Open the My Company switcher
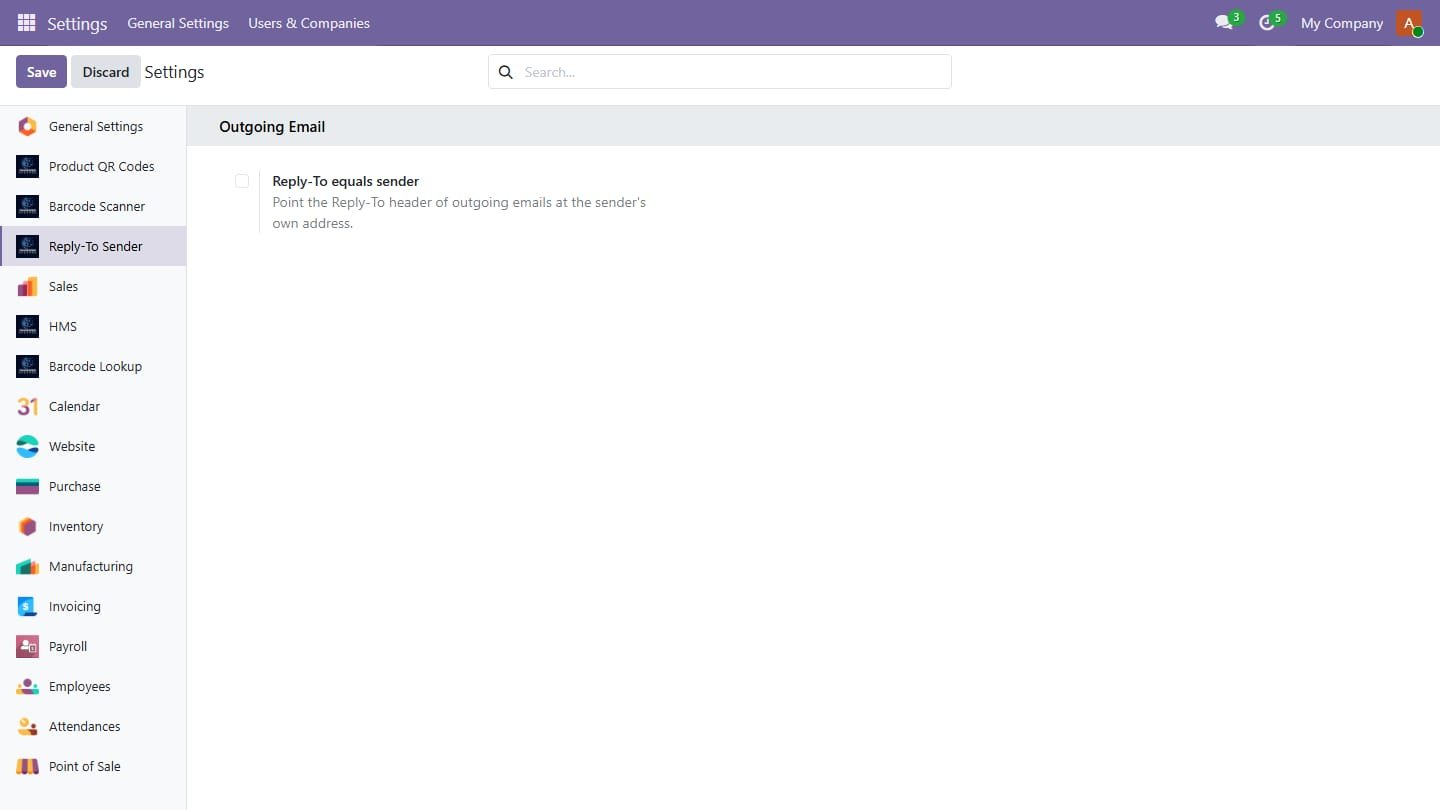 click(x=1342, y=23)
